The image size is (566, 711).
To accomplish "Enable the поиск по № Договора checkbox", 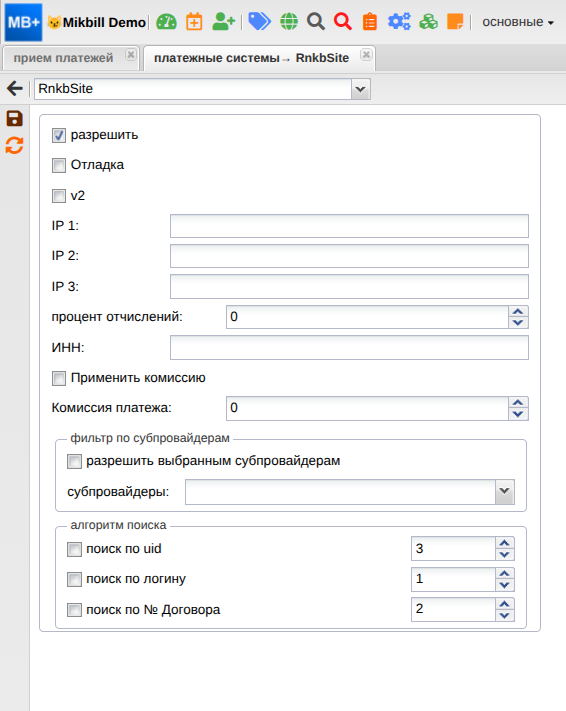I will click(x=74, y=610).
